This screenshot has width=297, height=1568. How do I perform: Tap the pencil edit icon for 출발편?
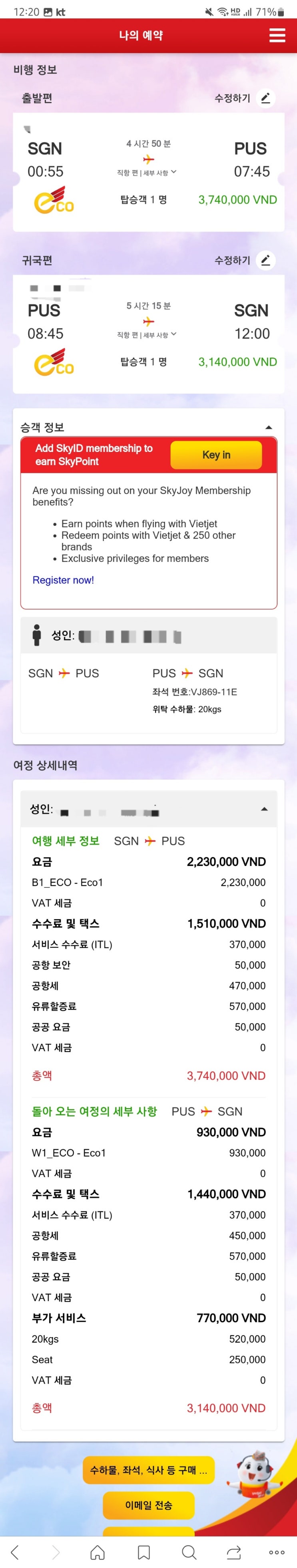(265, 98)
